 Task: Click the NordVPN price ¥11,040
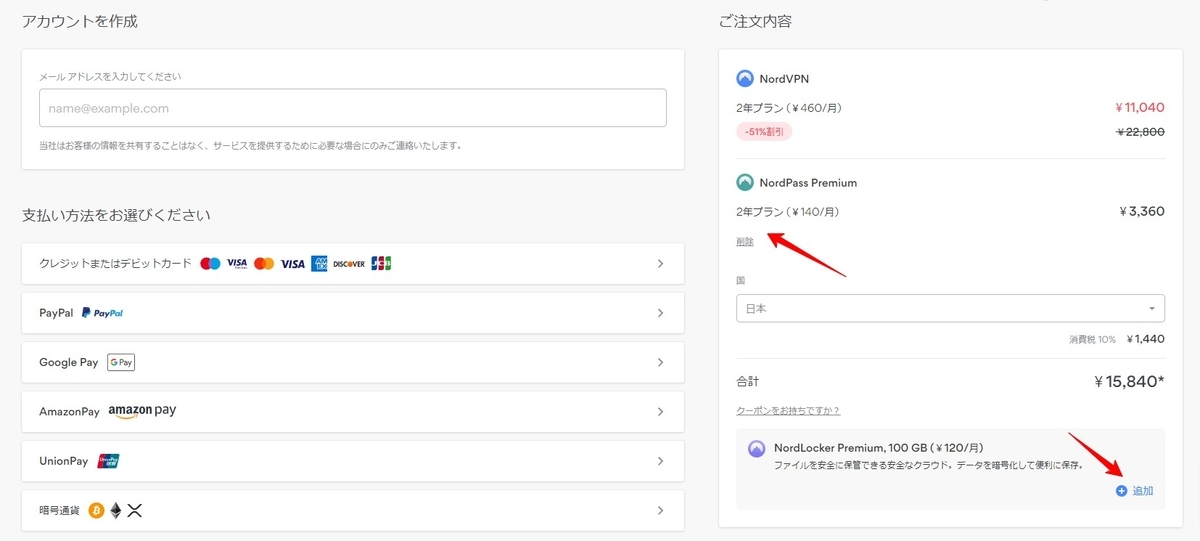pyautogui.click(x=1139, y=107)
